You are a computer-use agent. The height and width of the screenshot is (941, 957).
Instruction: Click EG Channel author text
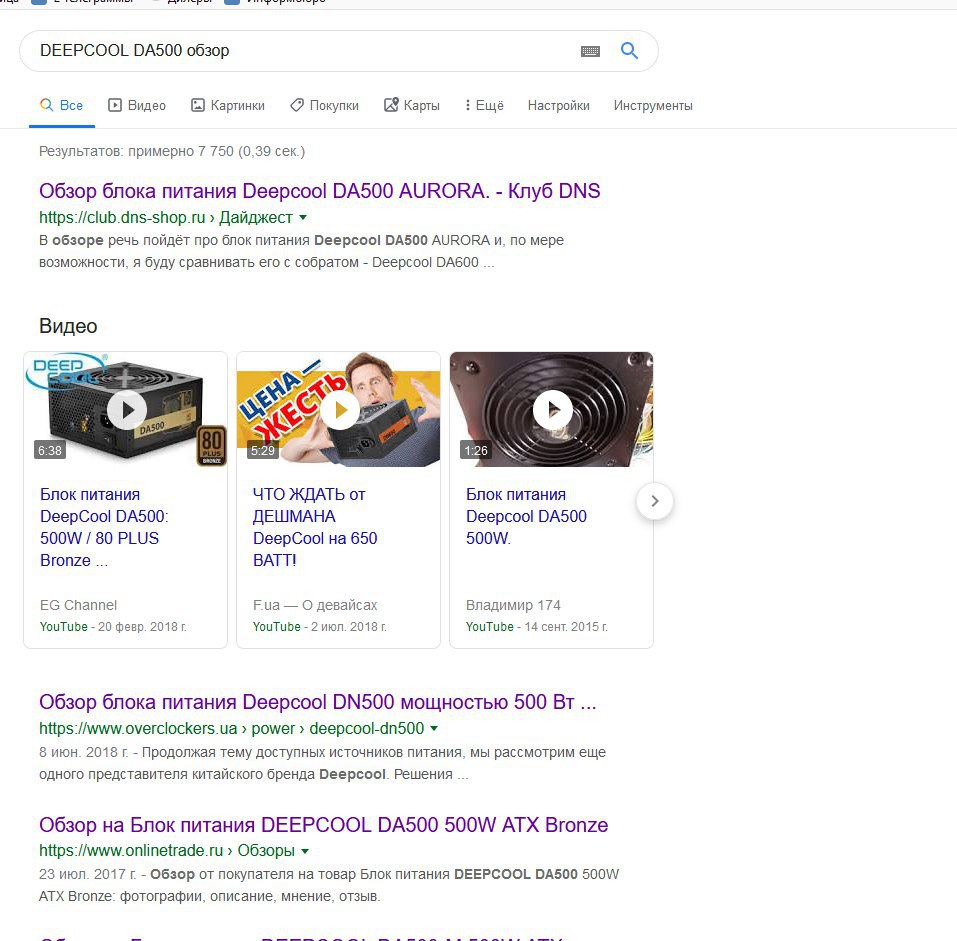(78, 605)
